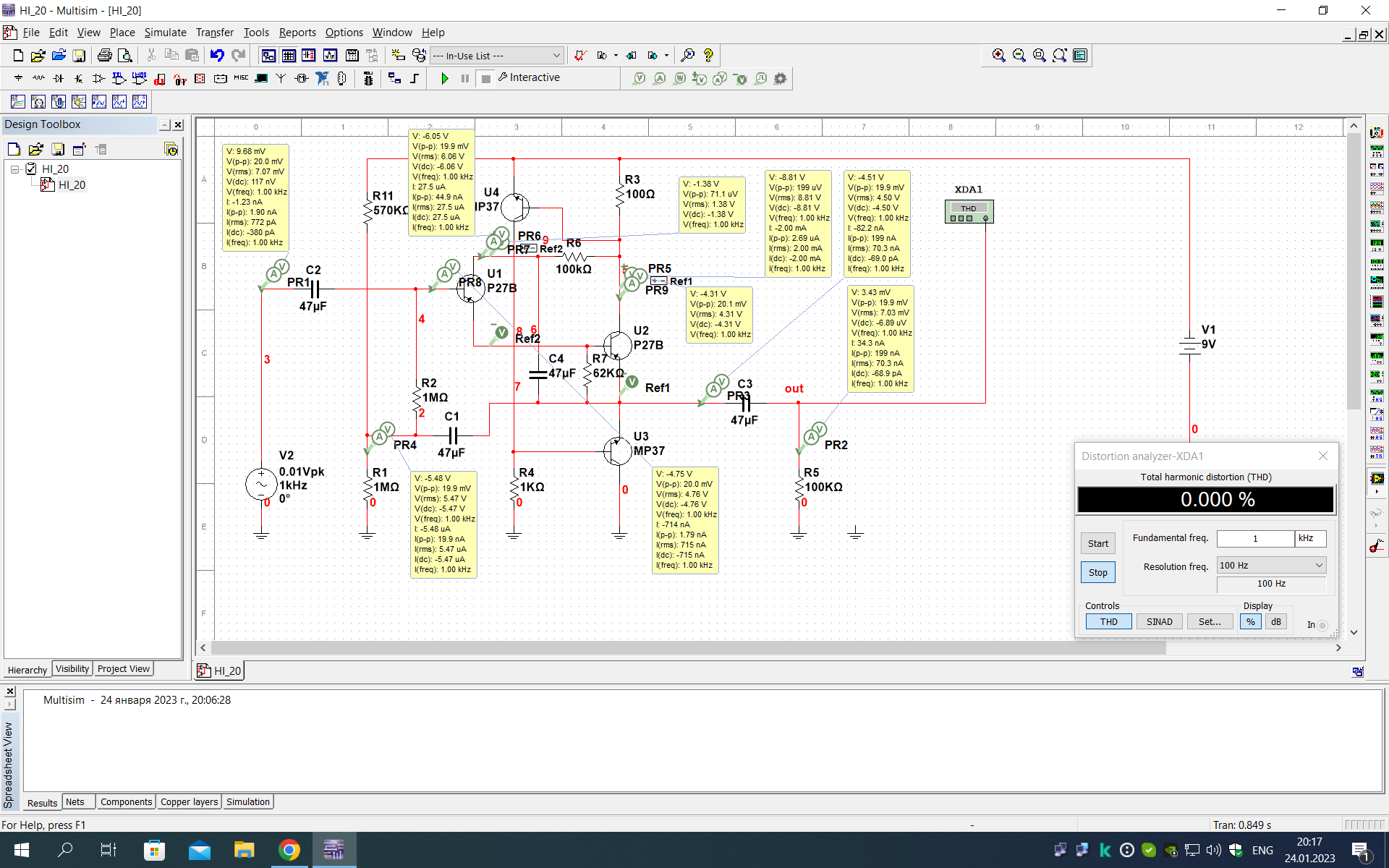Image resolution: width=1389 pixels, height=868 pixels.
Task: Open the Reports menu
Action: click(297, 33)
